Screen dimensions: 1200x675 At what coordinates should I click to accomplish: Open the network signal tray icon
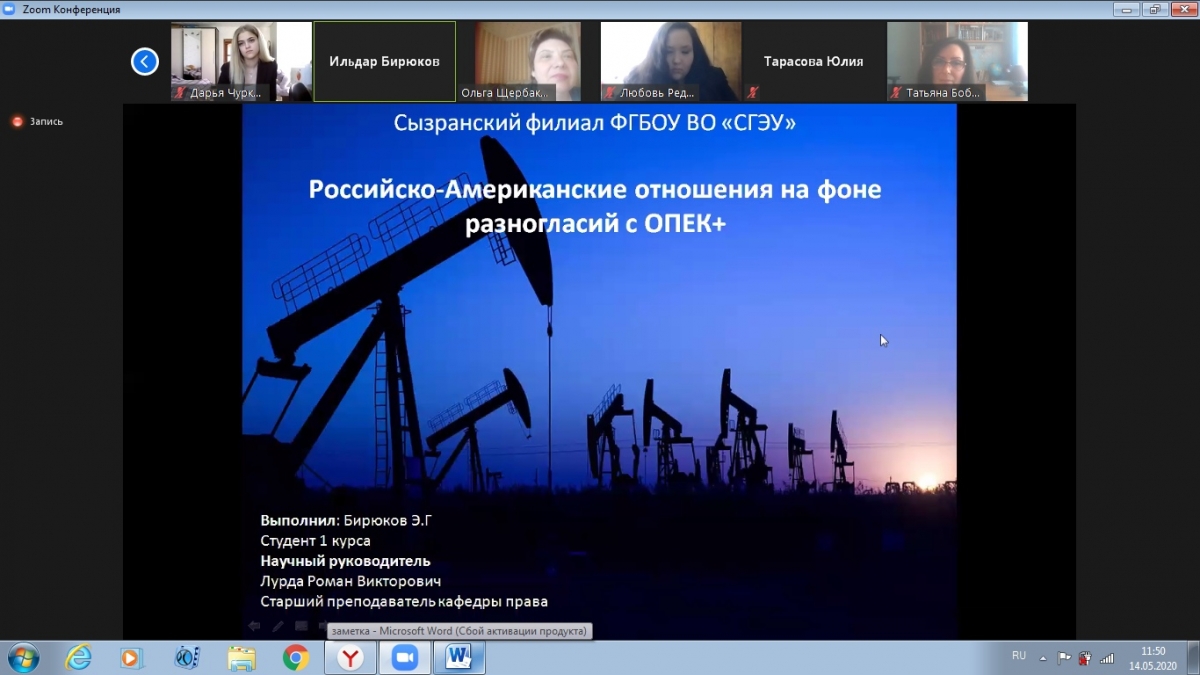(1107, 658)
